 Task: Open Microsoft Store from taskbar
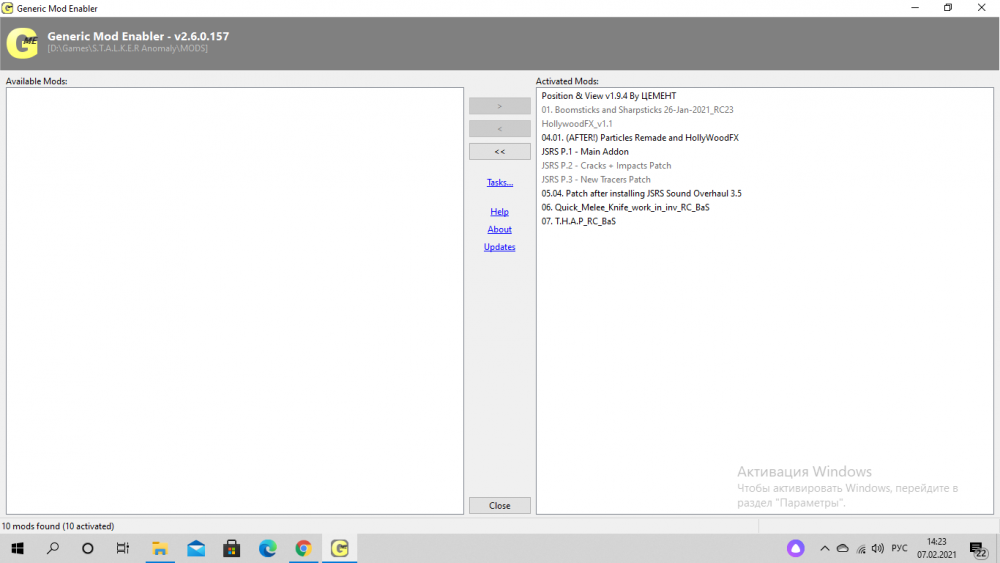click(232, 548)
